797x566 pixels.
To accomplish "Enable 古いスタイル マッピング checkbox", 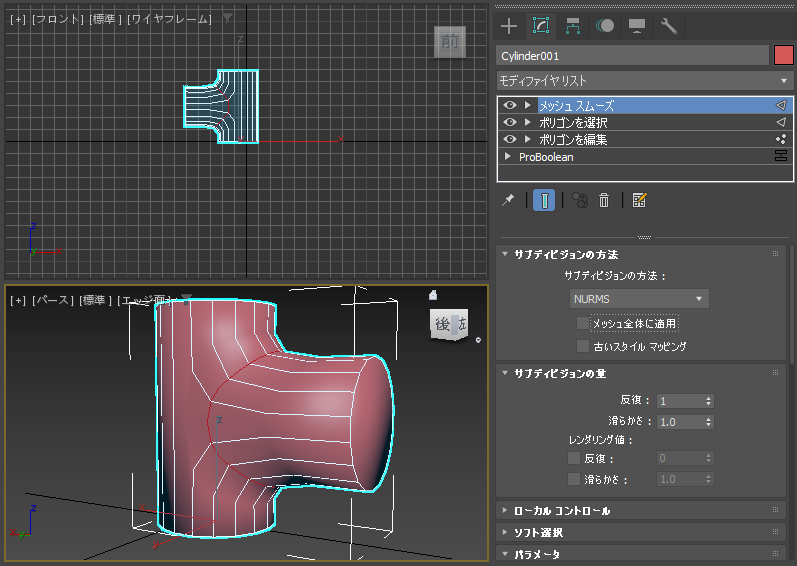I will 583,346.
